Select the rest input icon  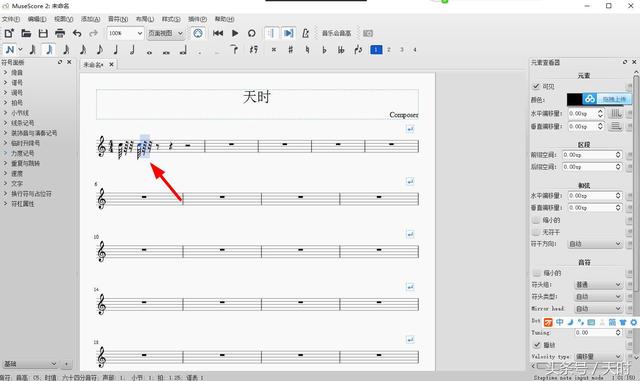tap(254, 50)
